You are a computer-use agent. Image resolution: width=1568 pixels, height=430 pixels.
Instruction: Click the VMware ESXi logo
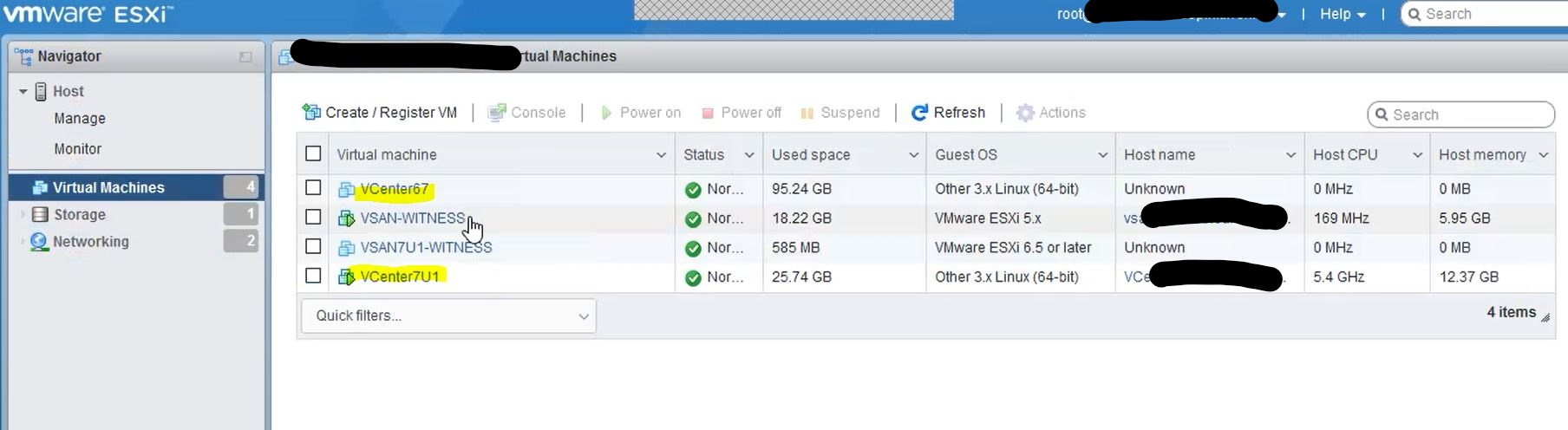pyautogui.click(x=88, y=14)
